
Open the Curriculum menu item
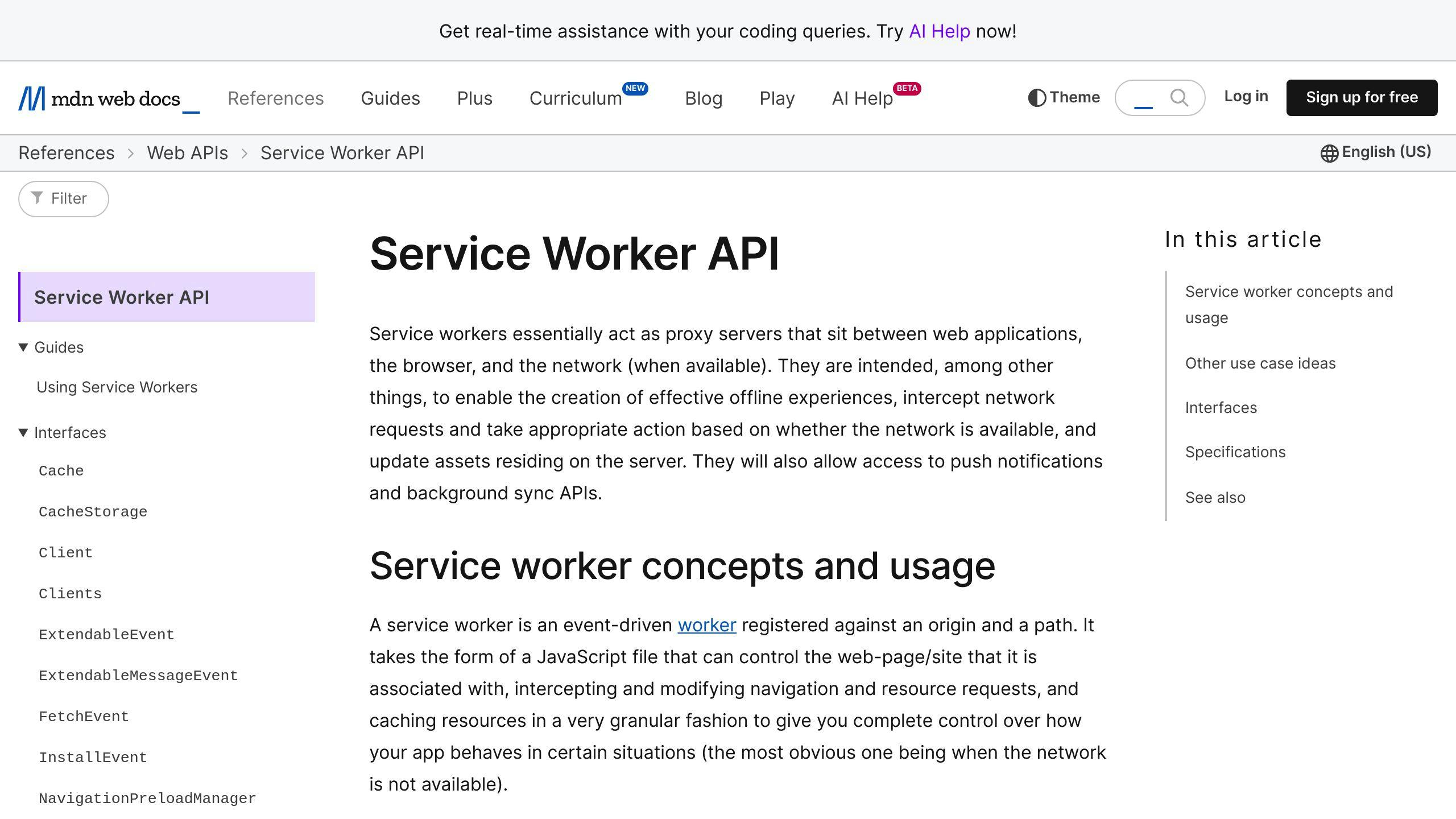[576, 98]
